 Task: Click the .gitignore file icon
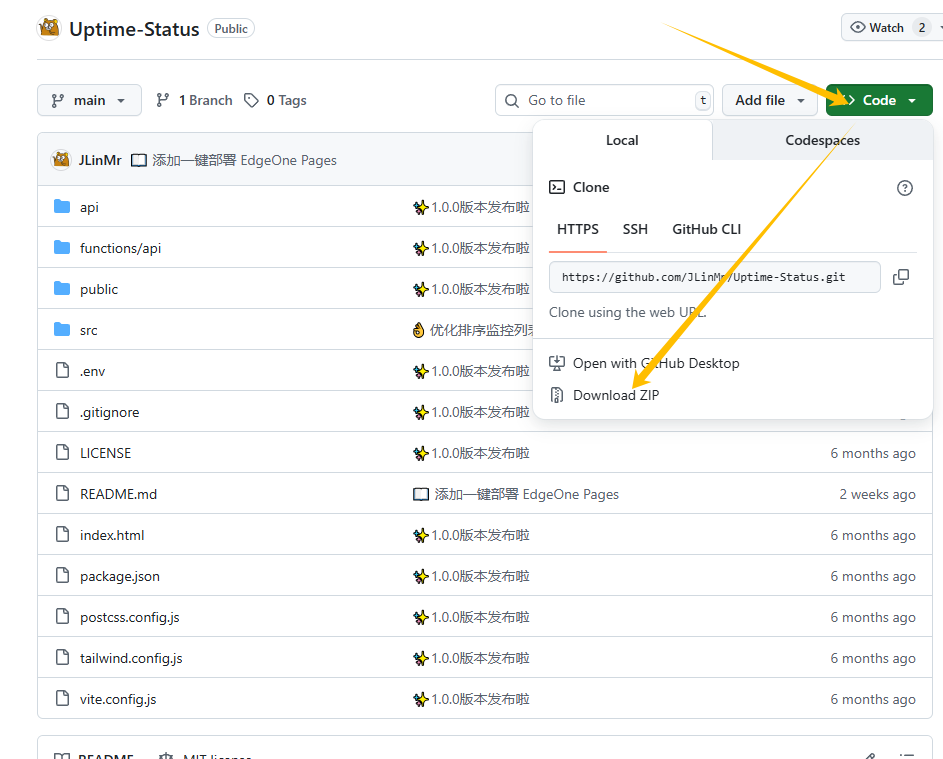[62, 411]
